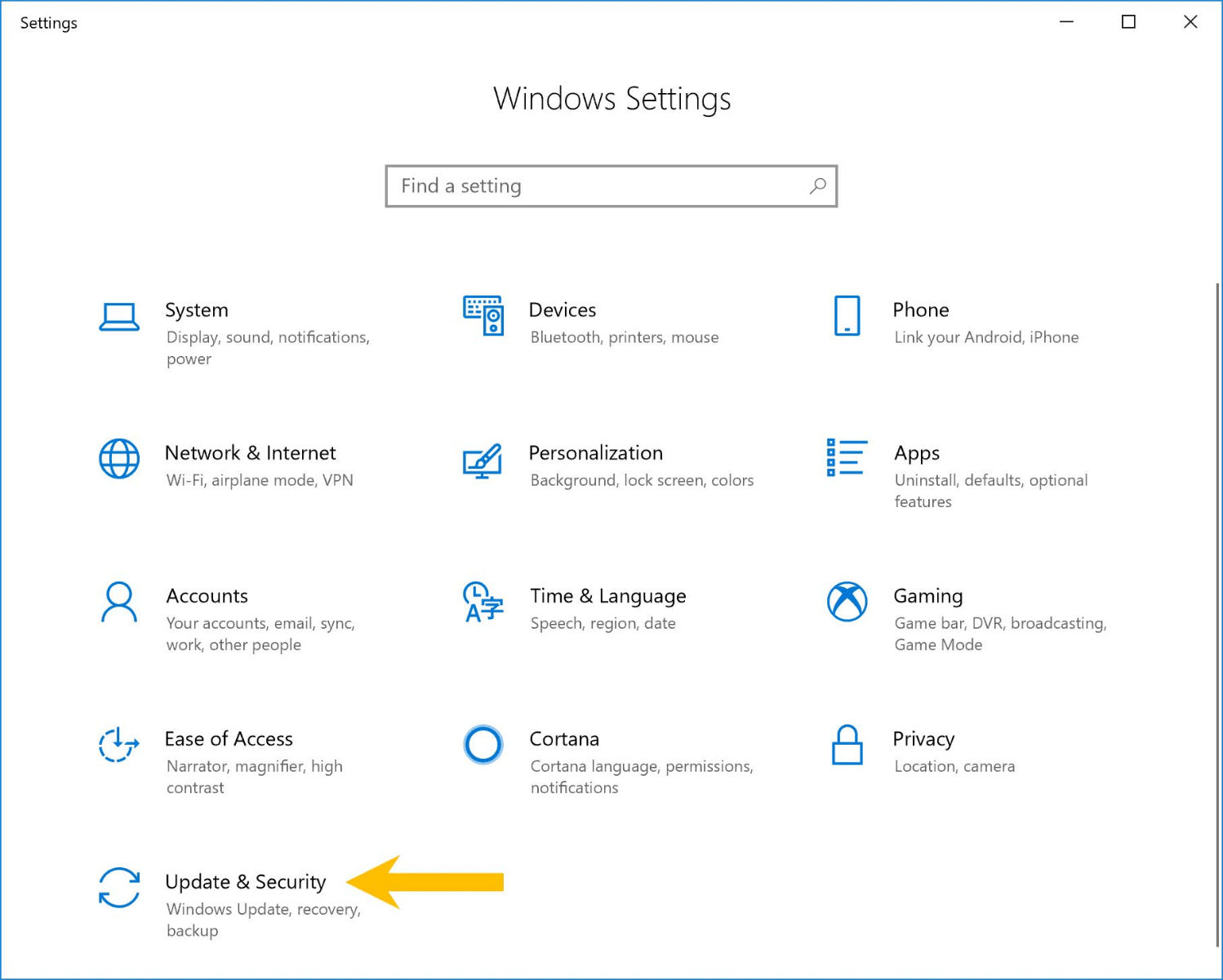Click the Devices keyboard and speaker icon
The height and width of the screenshot is (980, 1223).
pos(483,315)
